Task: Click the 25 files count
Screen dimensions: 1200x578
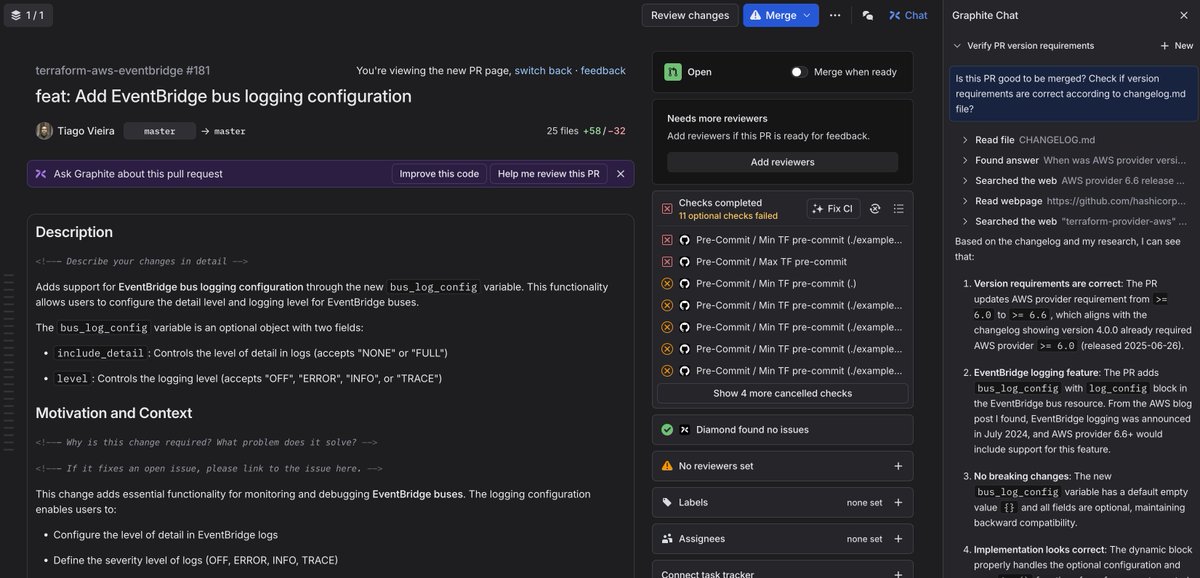Action: [562, 131]
